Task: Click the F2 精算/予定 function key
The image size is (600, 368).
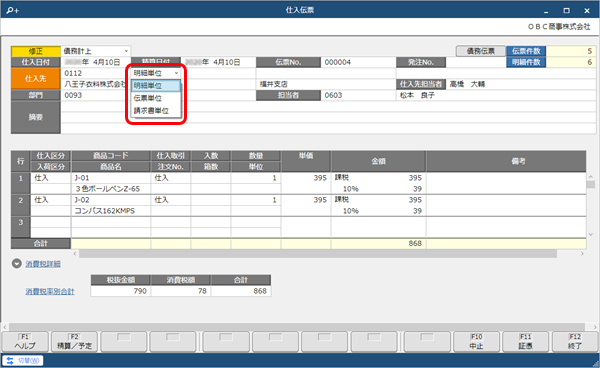Action: click(74, 341)
